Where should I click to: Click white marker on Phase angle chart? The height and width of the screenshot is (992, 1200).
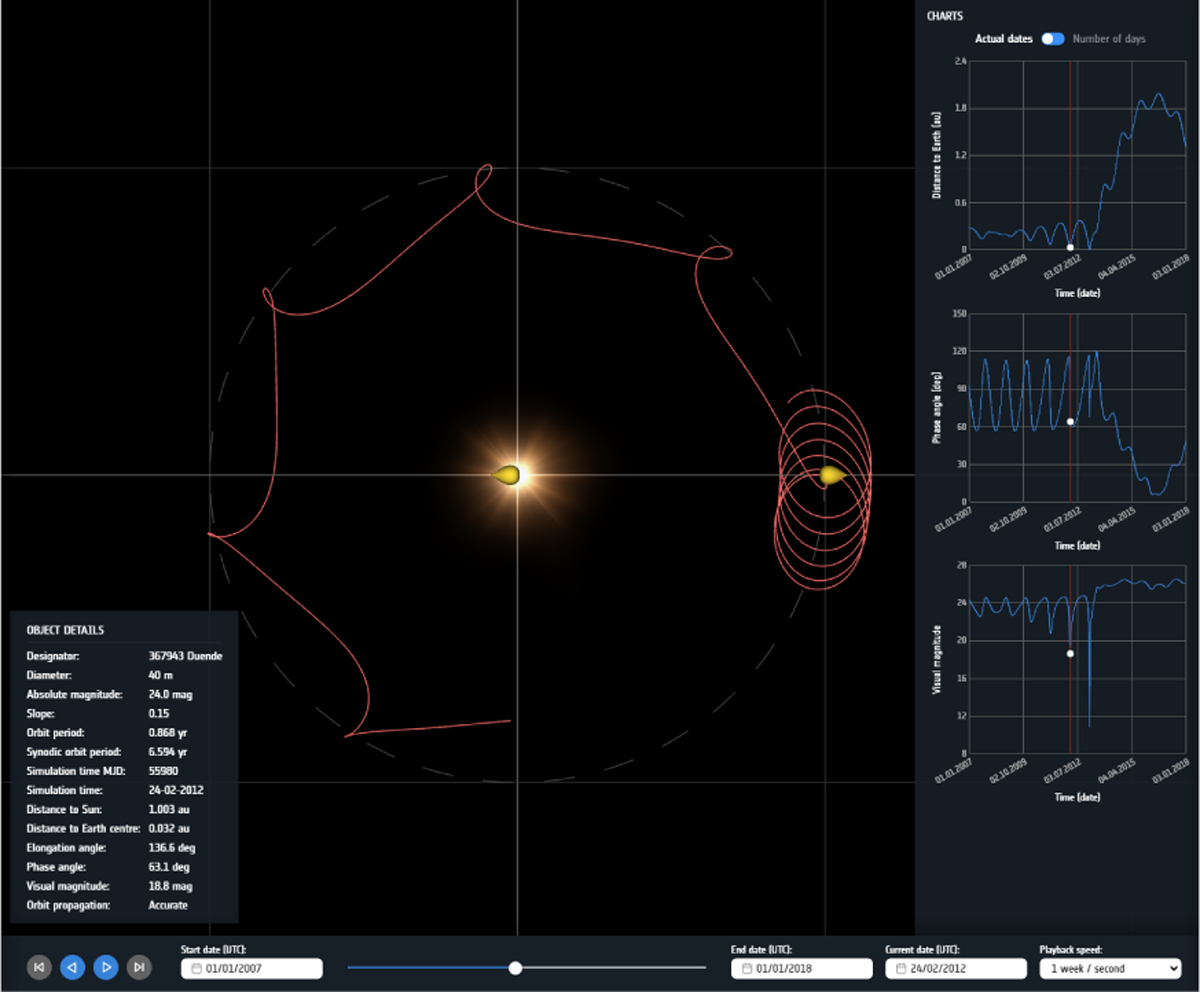pos(1070,422)
